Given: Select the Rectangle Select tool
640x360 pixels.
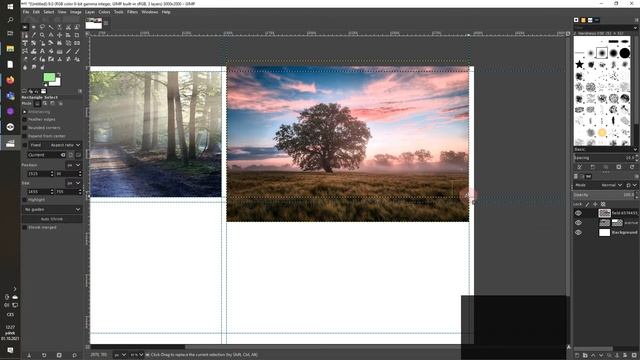Looking at the screenshot, I should pos(25,27).
